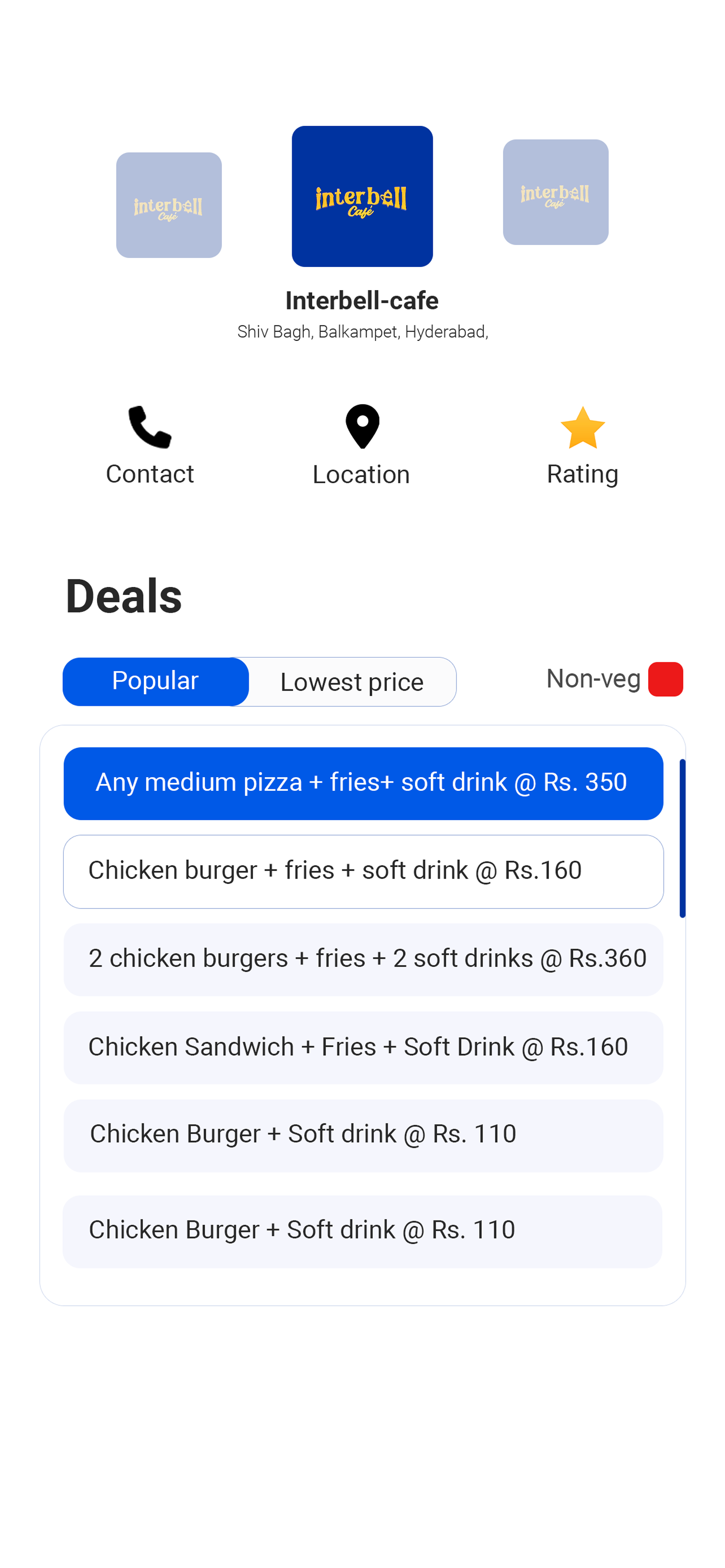This screenshot has width=725, height=1568.
Task: Toggle the red Non-veg filter box
Action: [x=665, y=679]
